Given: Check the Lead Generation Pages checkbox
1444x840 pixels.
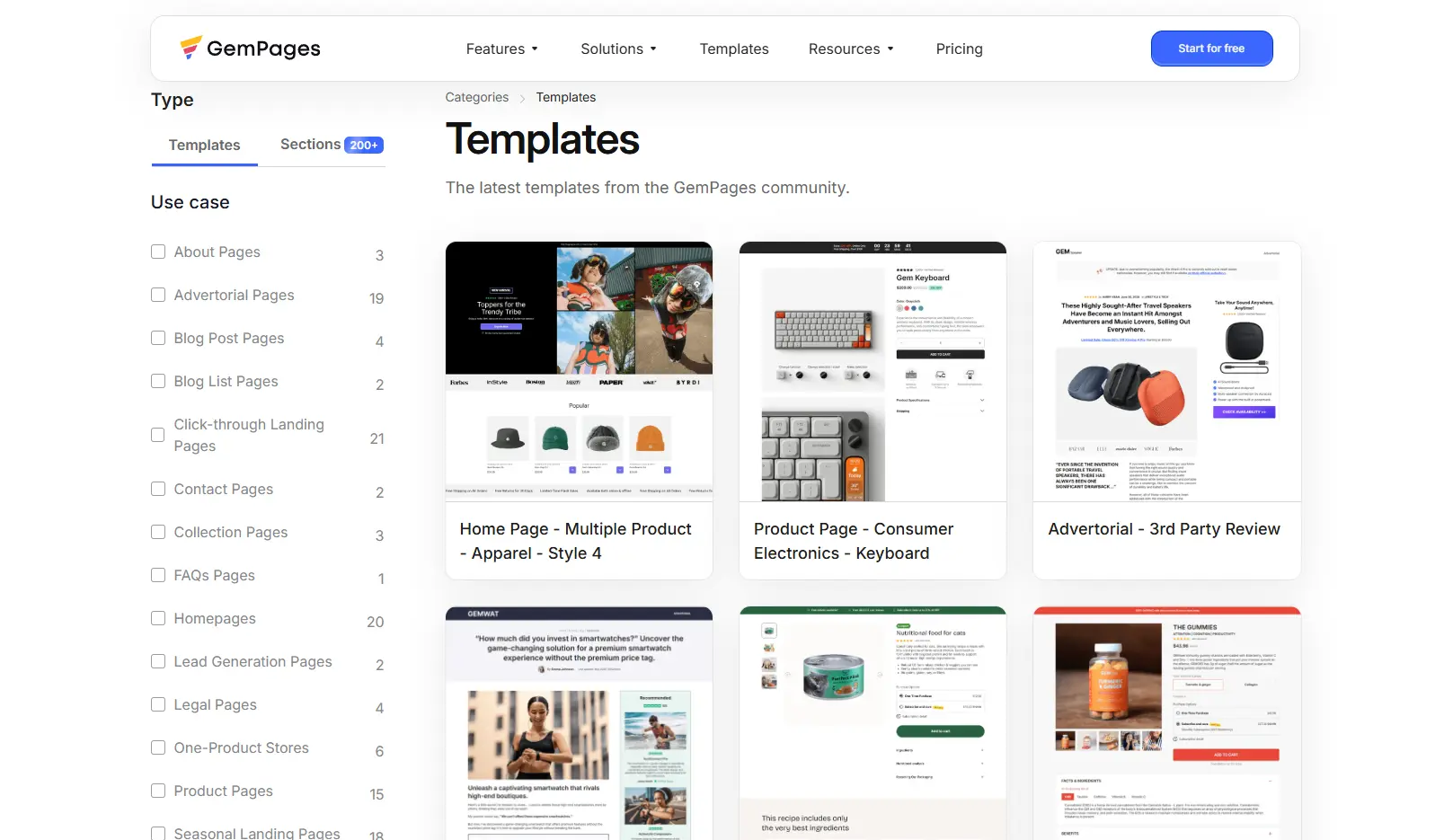Looking at the screenshot, I should tap(158, 661).
